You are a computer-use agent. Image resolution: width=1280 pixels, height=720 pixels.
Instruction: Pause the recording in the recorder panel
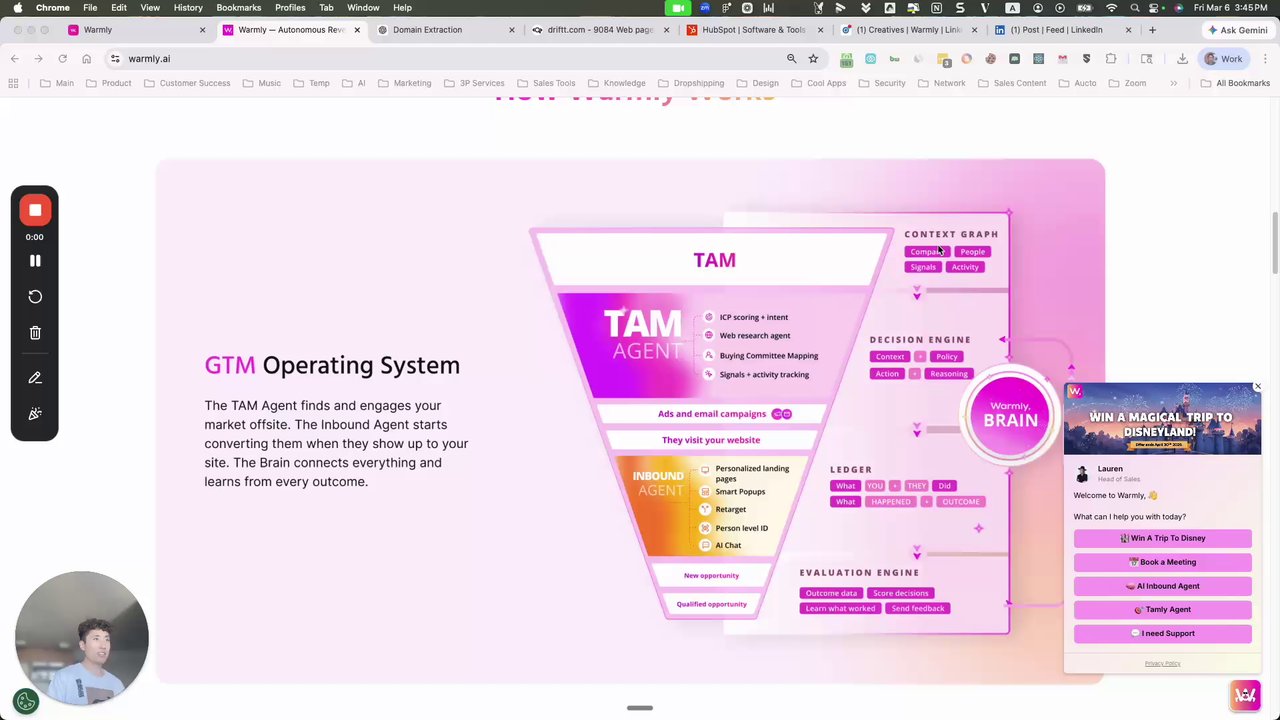(35, 260)
